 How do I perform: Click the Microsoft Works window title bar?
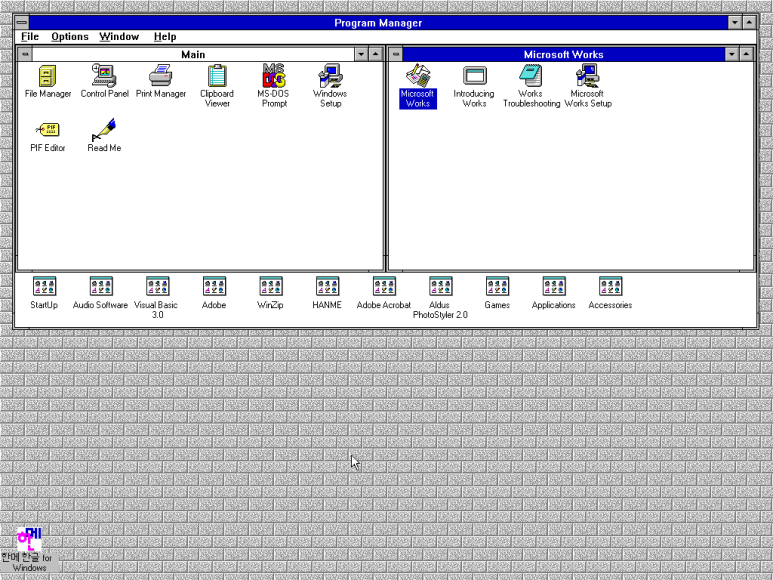click(x=564, y=54)
